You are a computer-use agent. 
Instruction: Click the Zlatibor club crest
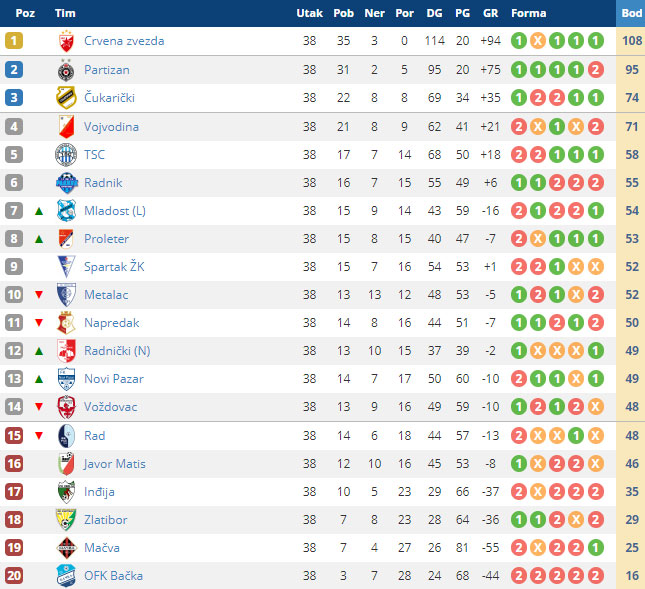[66, 520]
